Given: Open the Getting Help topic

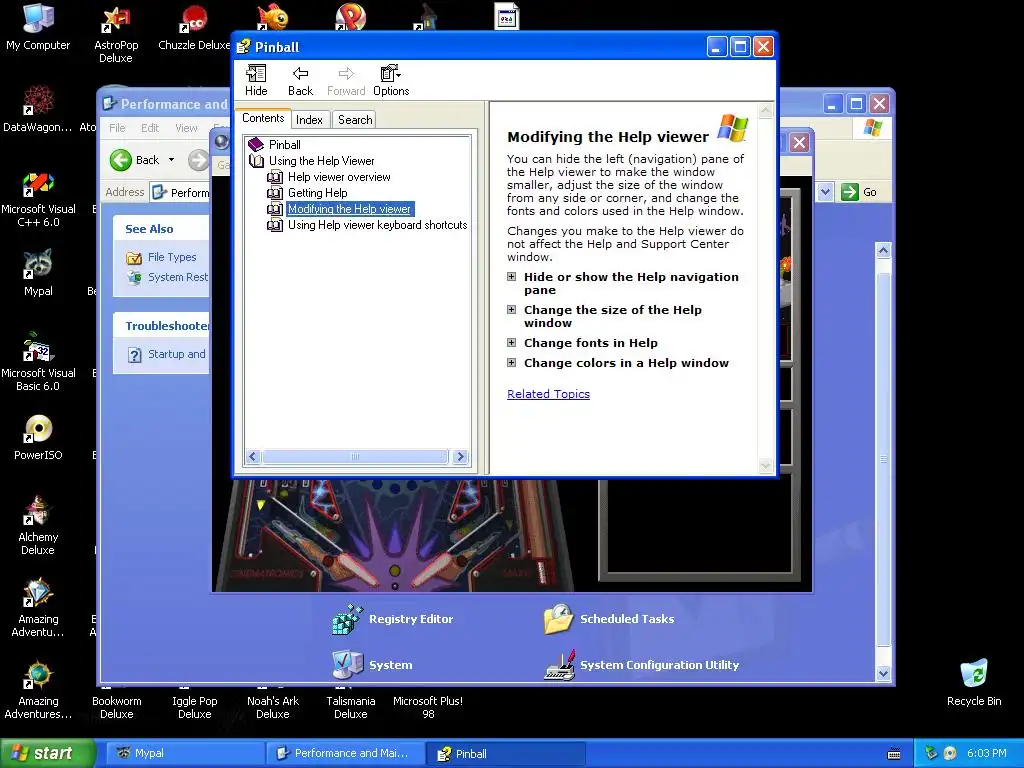Looking at the screenshot, I should pyautogui.click(x=317, y=193).
